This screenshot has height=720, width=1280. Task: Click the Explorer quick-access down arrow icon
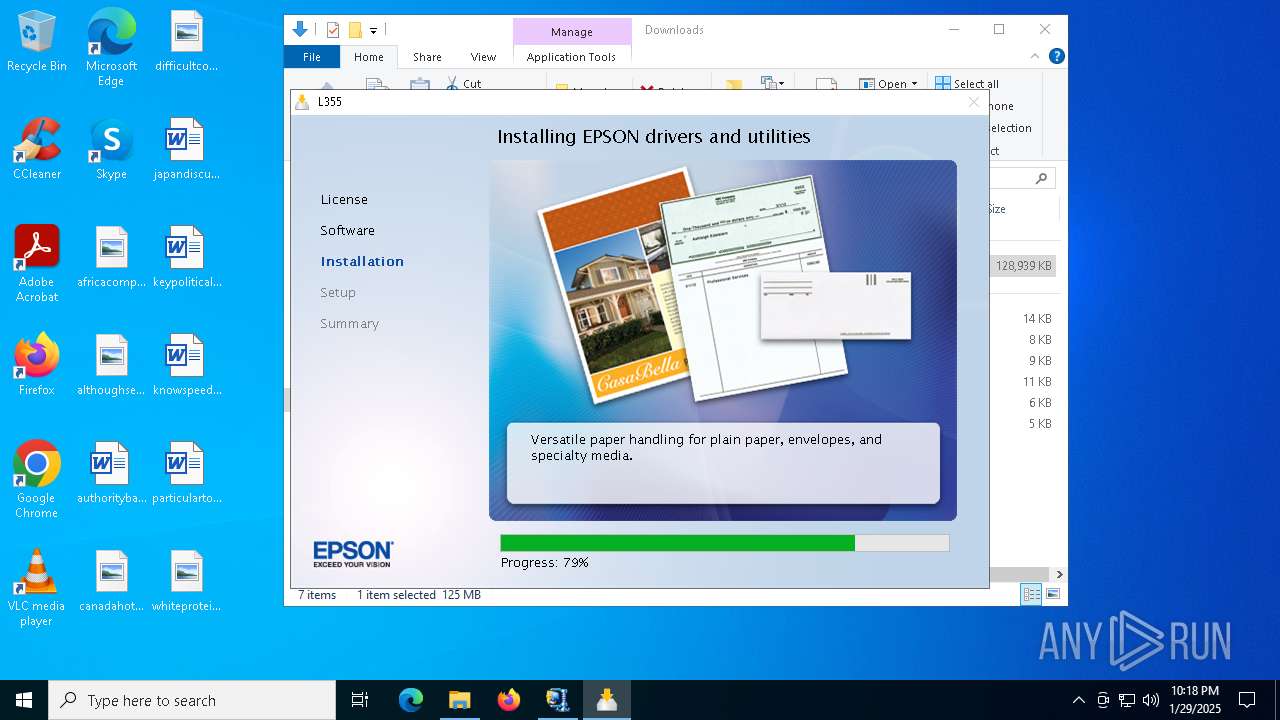click(300, 30)
